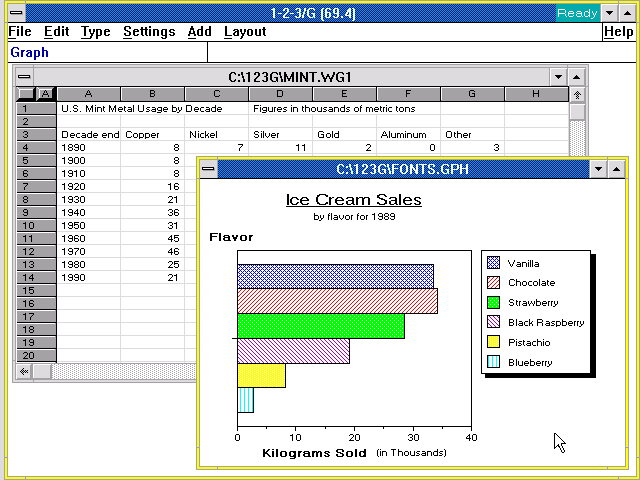Open the Settings menu
640x480 pixels.
coord(149,31)
